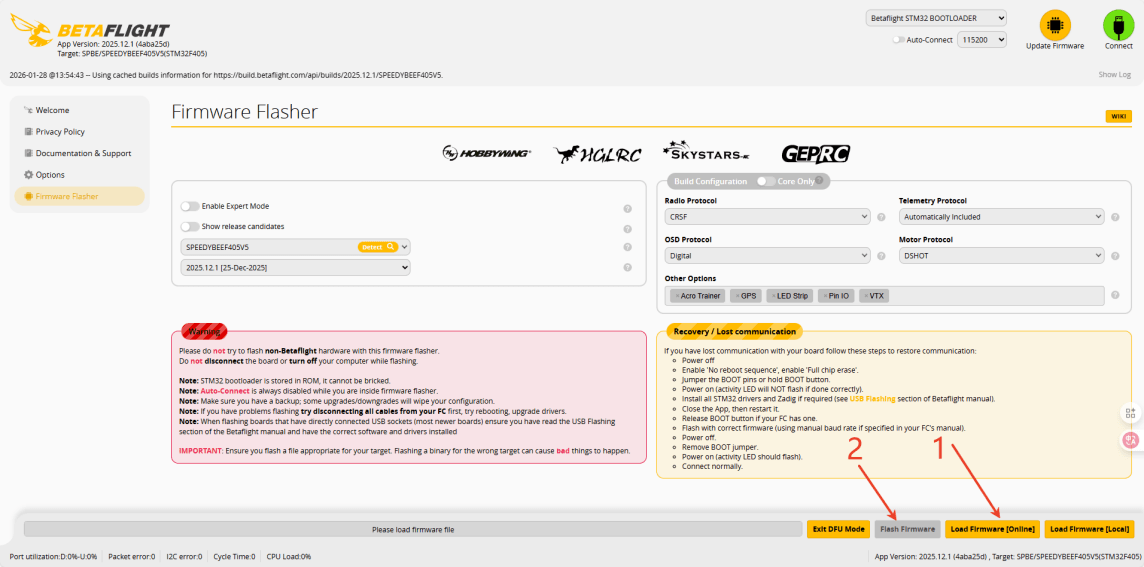Toggle Show release candidates switch
The height and width of the screenshot is (567, 1144).
188,227
